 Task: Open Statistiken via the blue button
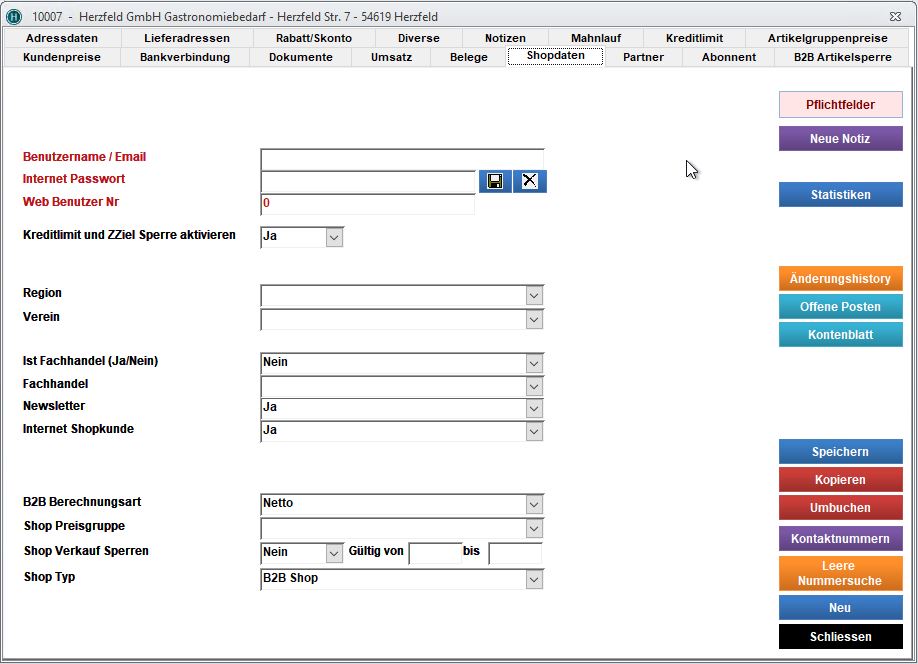point(840,195)
